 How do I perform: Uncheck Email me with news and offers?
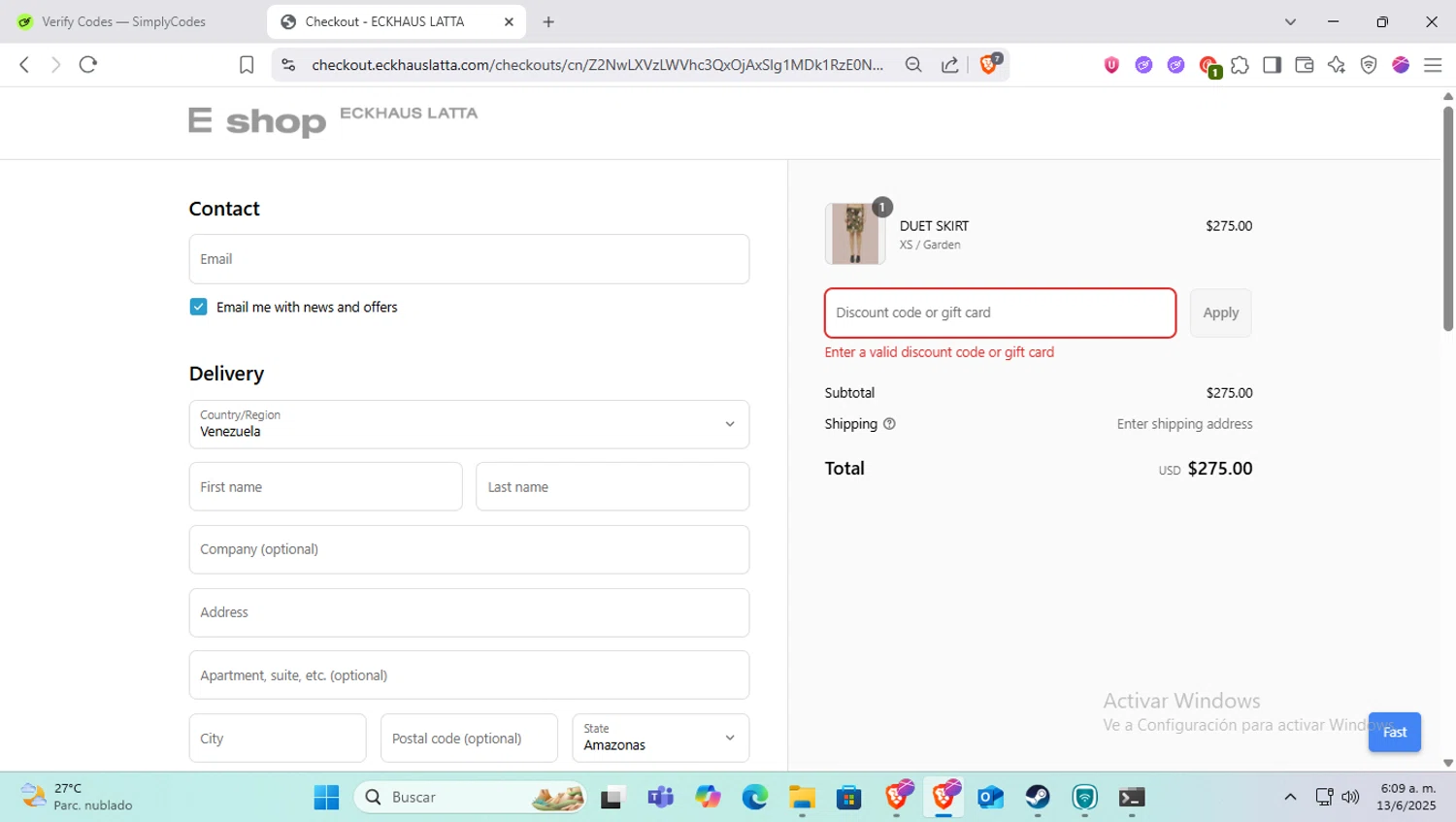coord(198,307)
